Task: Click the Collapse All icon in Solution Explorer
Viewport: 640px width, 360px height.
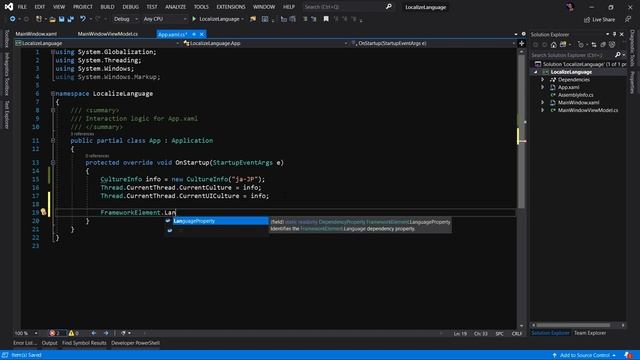Action: [603, 45]
